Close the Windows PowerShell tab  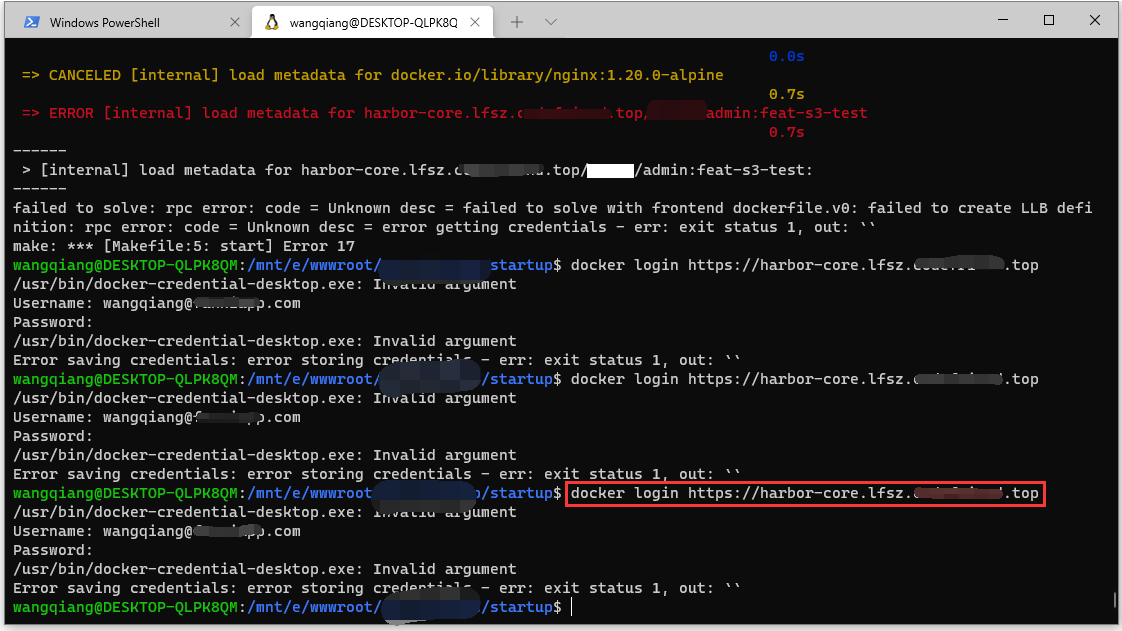[x=235, y=22]
